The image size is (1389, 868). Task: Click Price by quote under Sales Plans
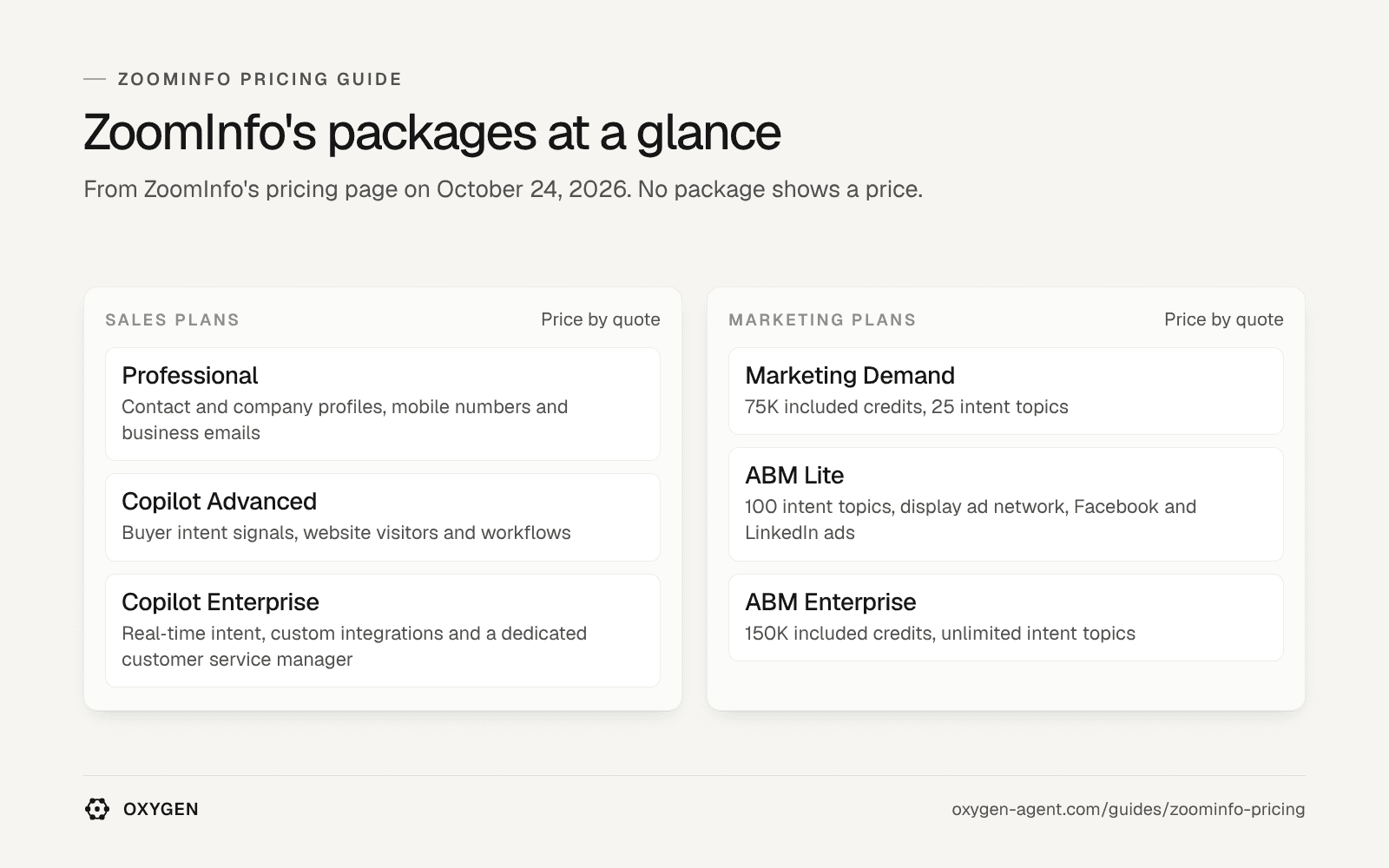(601, 319)
